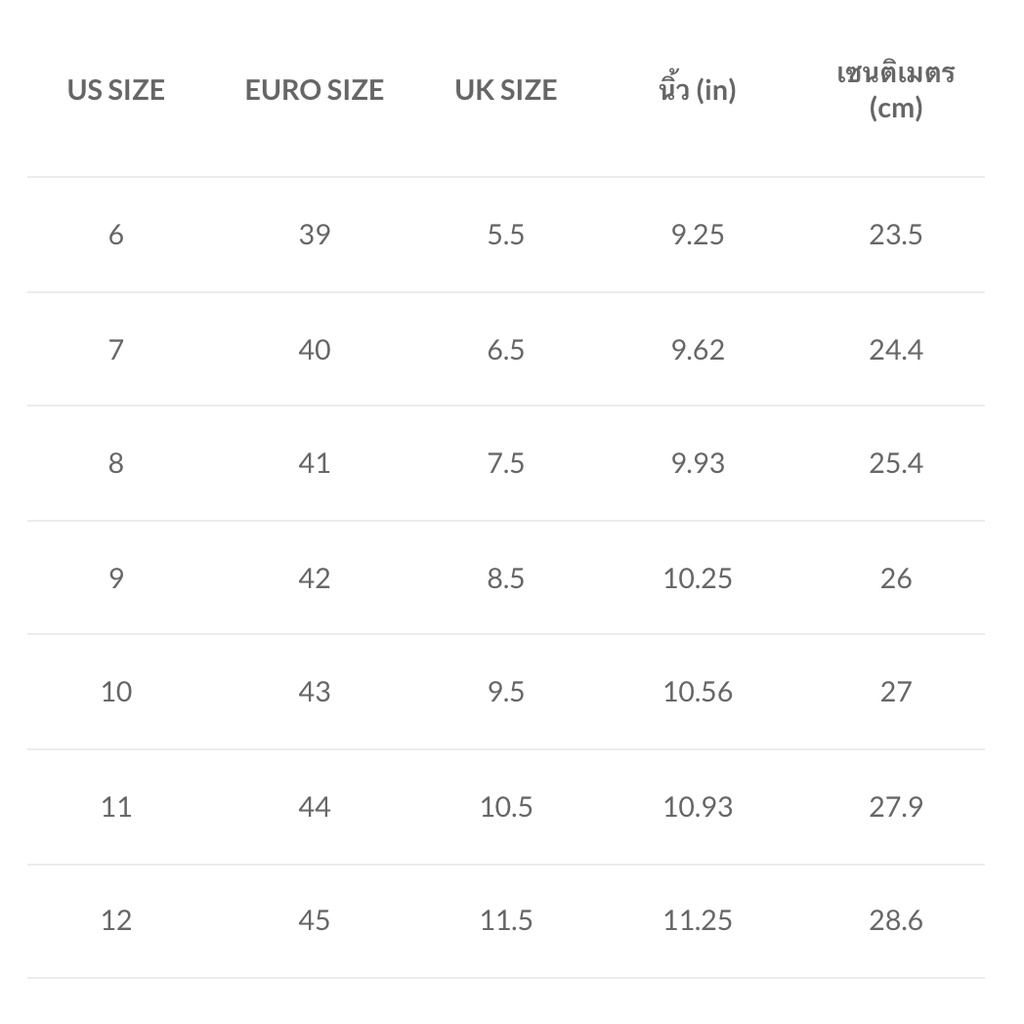
Task: Select the 27.9 cm cell
Action: click(x=895, y=807)
